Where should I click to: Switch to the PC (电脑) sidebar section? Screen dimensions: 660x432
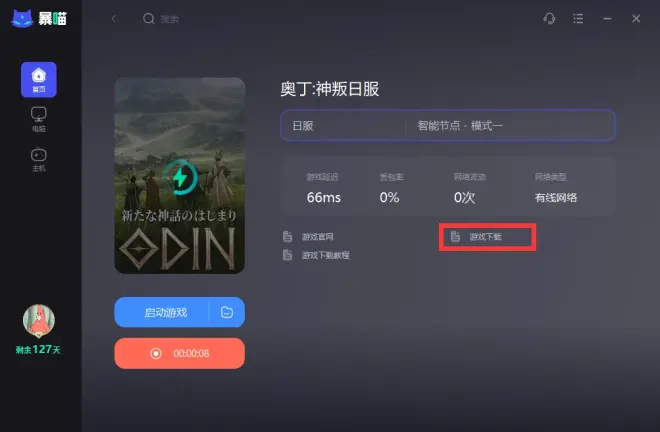[39, 120]
